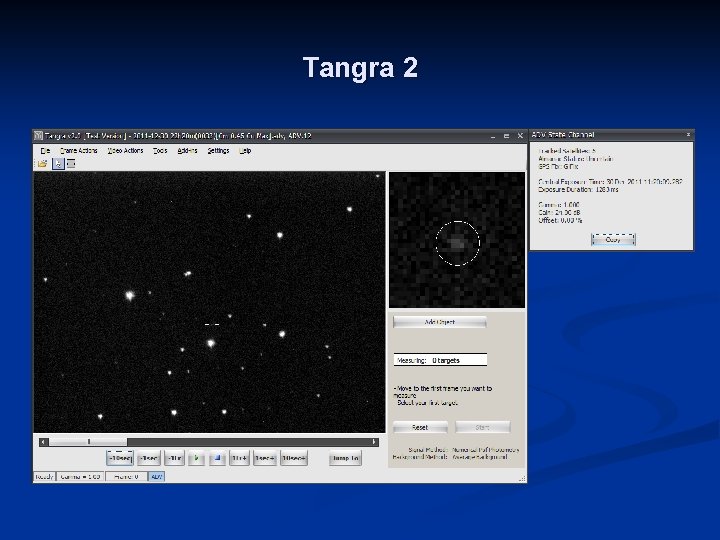The height and width of the screenshot is (540, 720).
Task: Step back one second with -1sec button
Action: coord(149,458)
